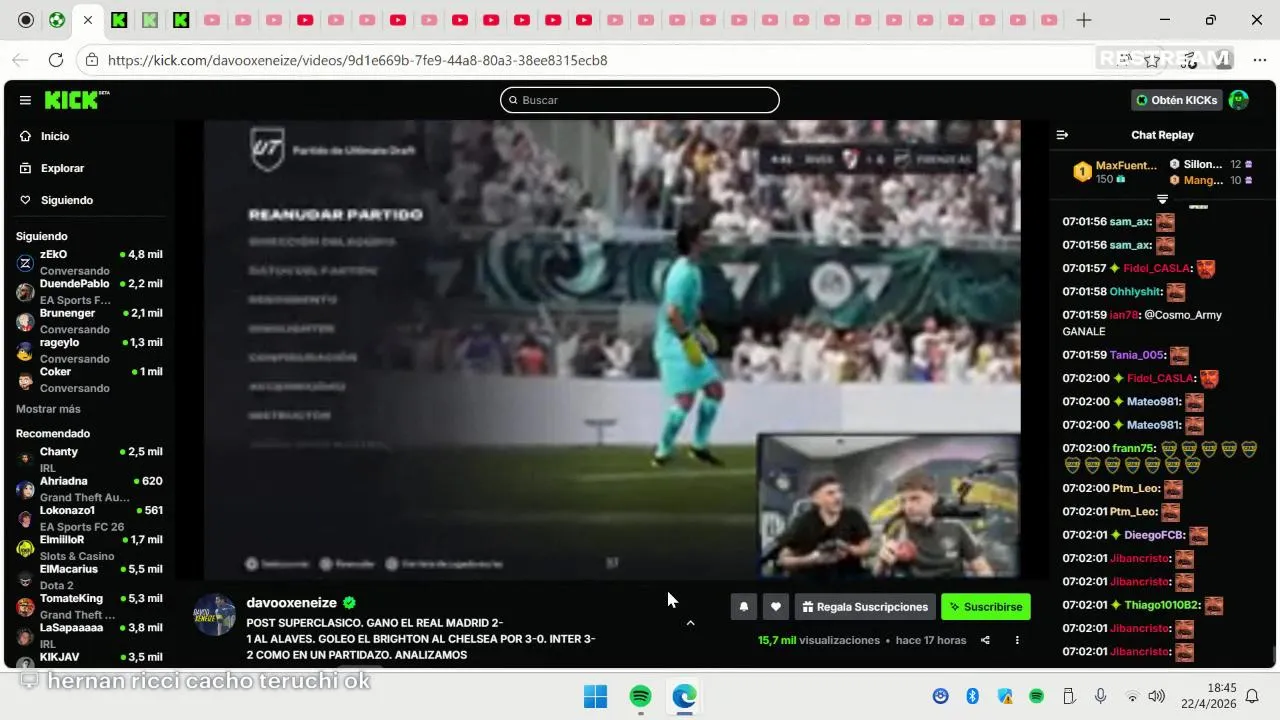Select rageylo channel in sidebar

pyautogui.click(x=89, y=350)
